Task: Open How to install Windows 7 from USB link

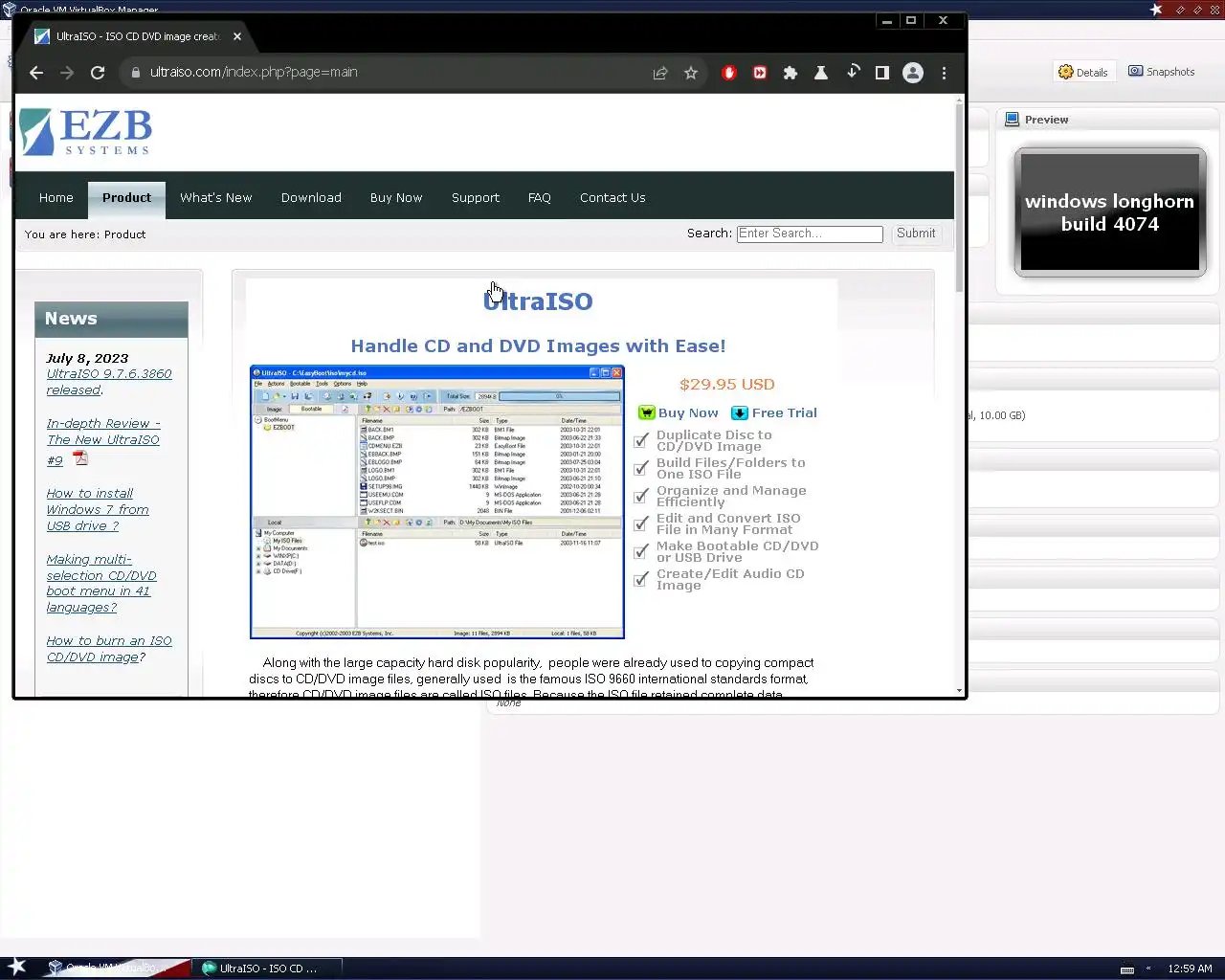Action: pos(98,509)
